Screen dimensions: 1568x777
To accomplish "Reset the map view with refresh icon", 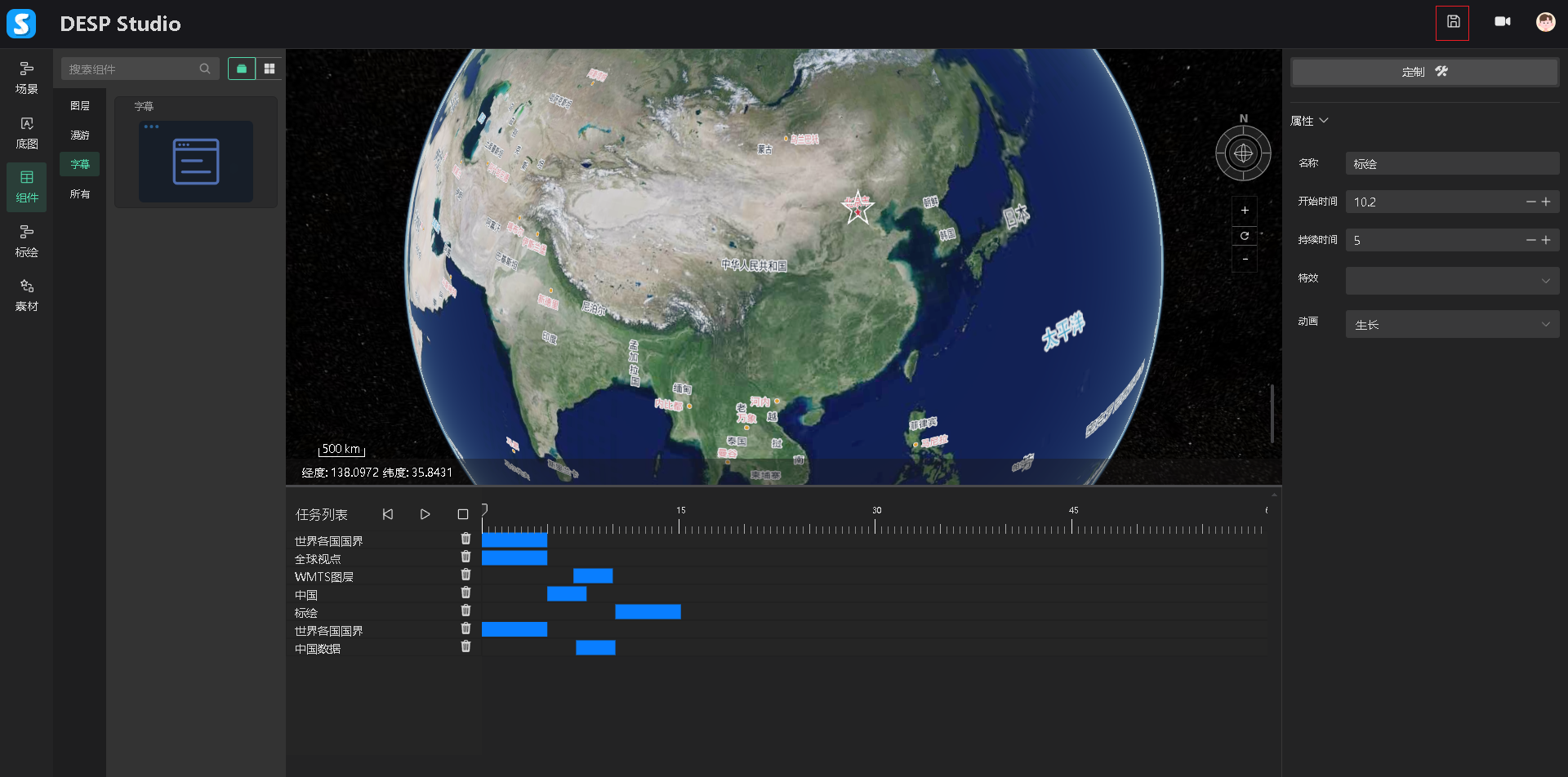I will (1245, 236).
